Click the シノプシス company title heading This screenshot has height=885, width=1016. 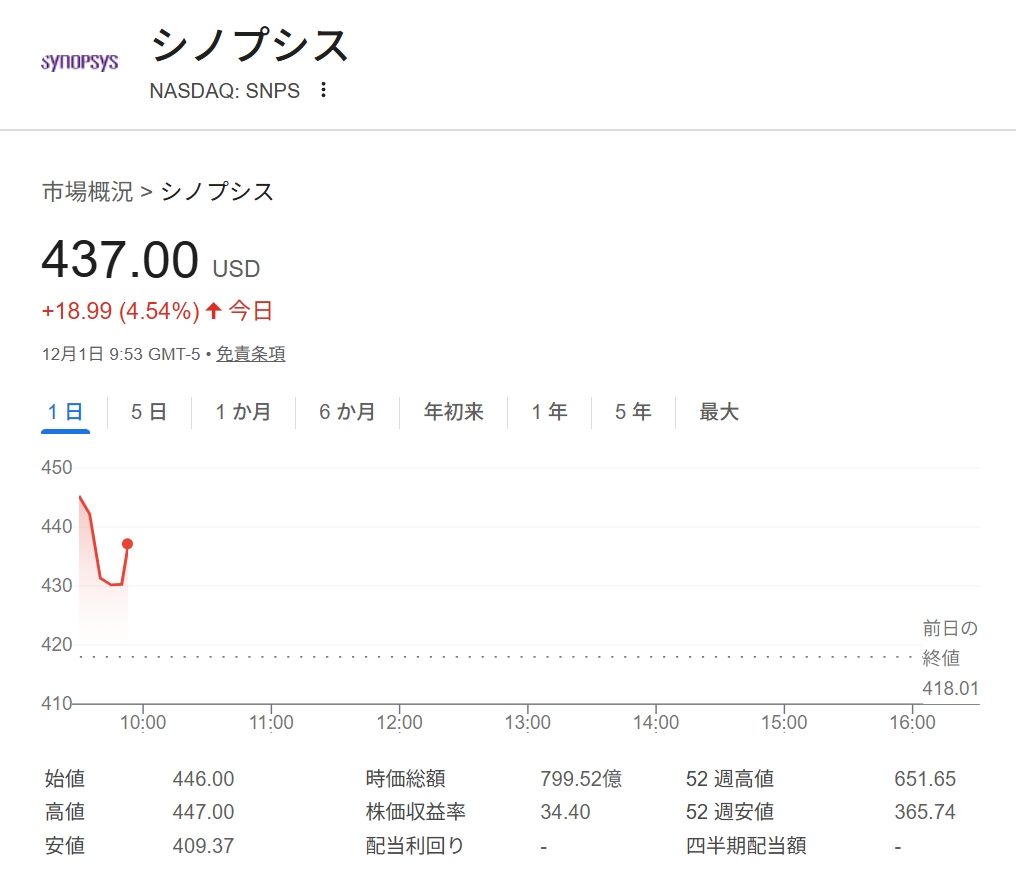[249, 45]
